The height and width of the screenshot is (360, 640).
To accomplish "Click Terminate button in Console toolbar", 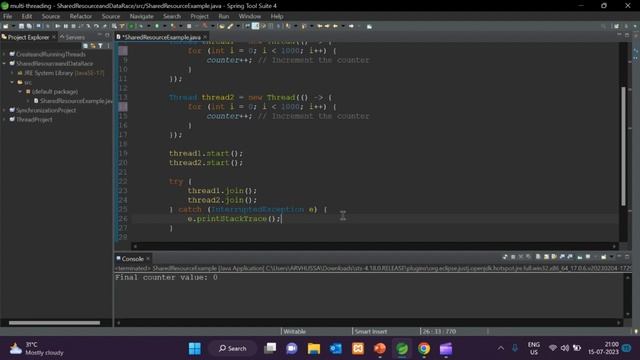I will point(513,257).
